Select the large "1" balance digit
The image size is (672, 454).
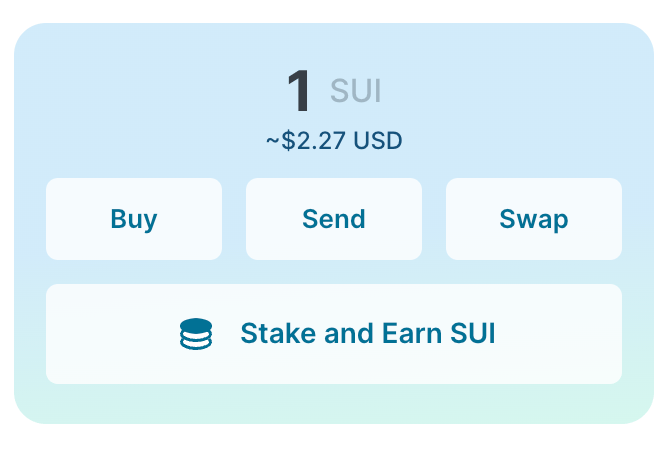299,90
